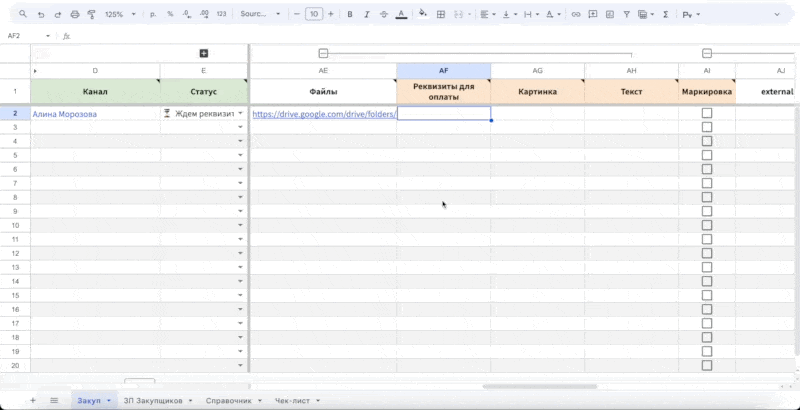
Task: Decrease decimal places
Action: point(187,14)
